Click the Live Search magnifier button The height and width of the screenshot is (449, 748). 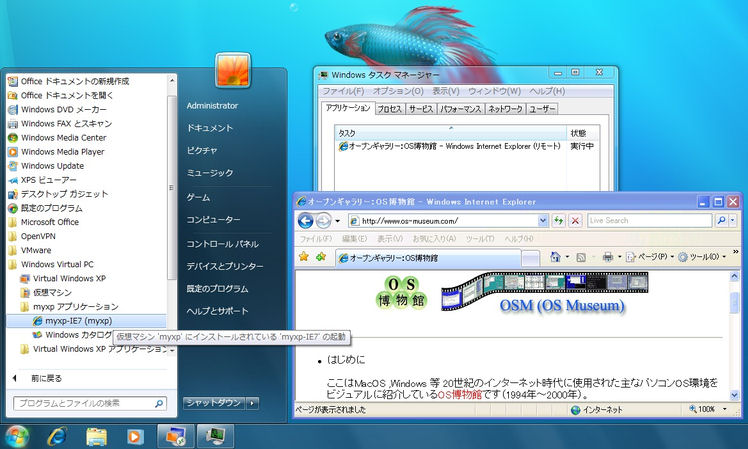click(x=721, y=220)
